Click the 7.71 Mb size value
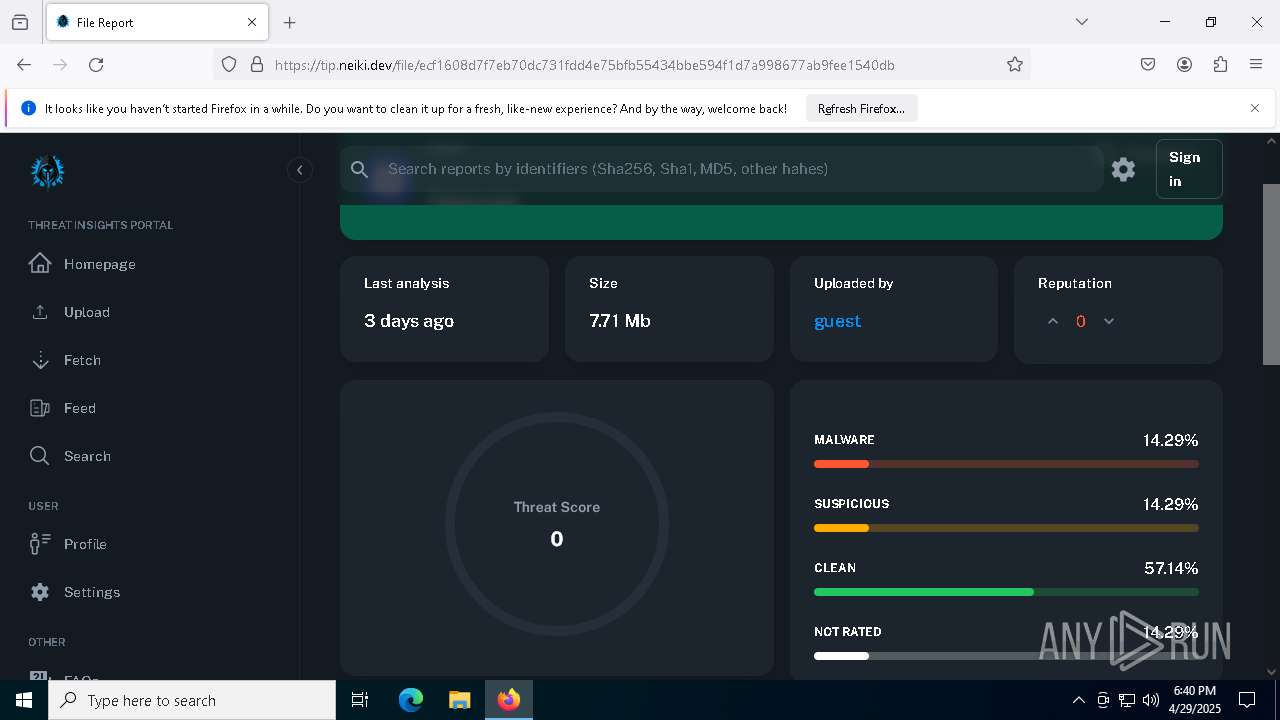The height and width of the screenshot is (720, 1280). click(x=620, y=321)
